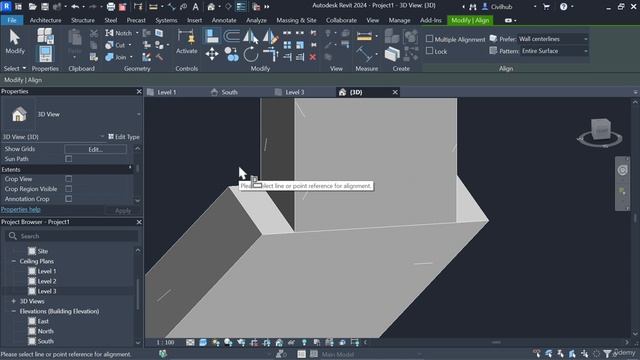The image size is (640, 360).
Task: Activate the Copy tool
Action: [x=231, y=54]
